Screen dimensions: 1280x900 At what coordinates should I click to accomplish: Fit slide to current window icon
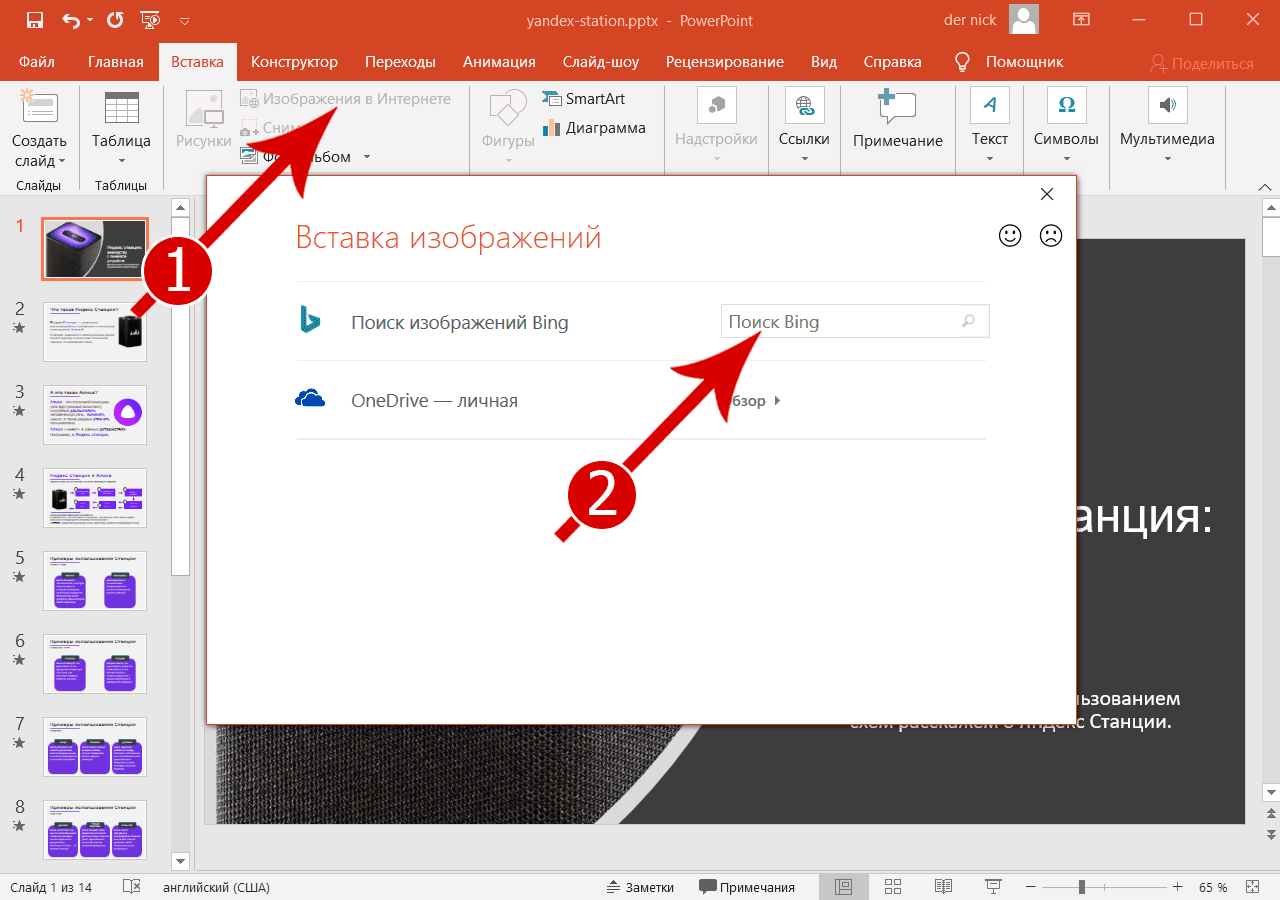click(x=1253, y=887)
